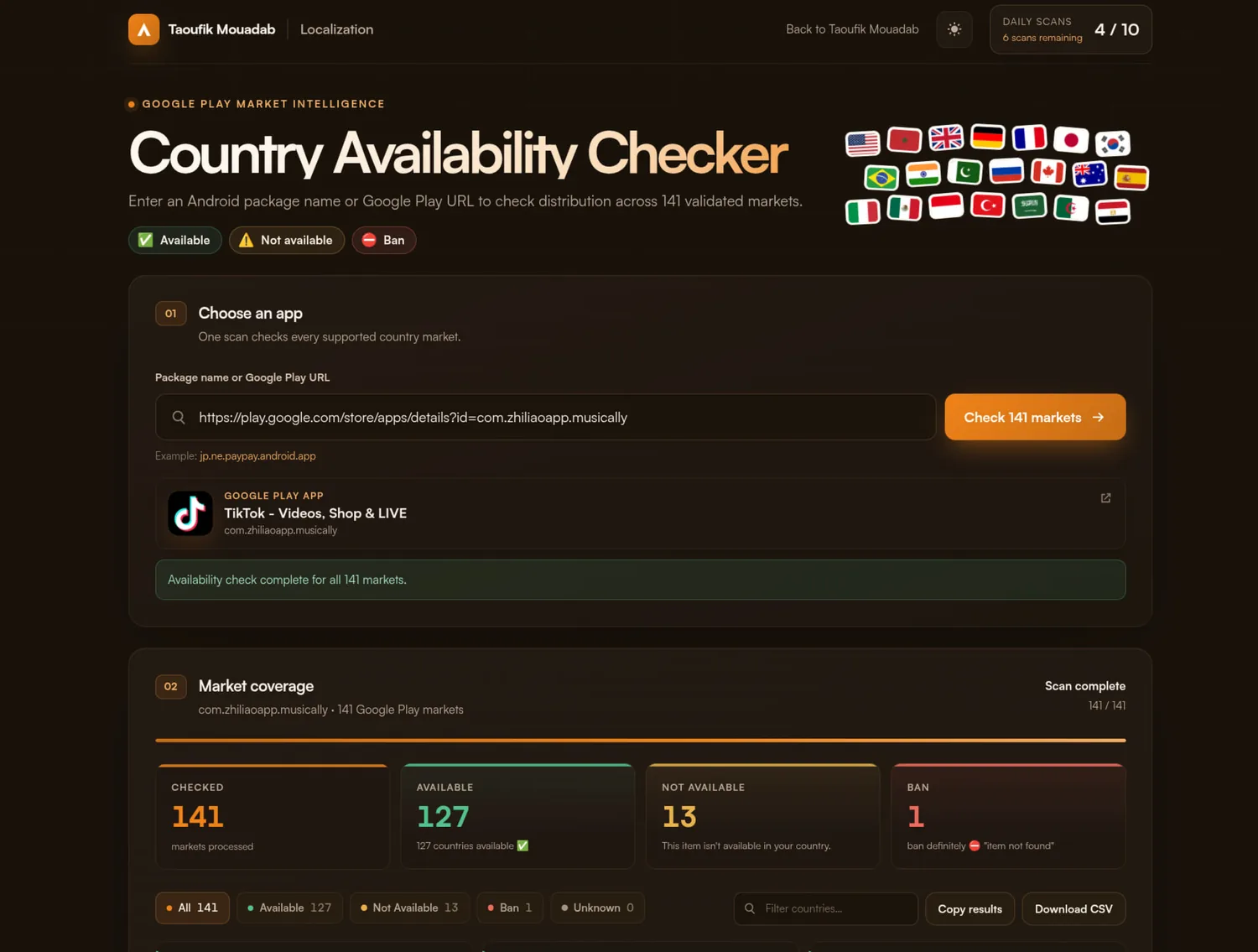Screen dimensions: 1258x952
Task: Click Download CSV button
Action: pos(1073,909)
